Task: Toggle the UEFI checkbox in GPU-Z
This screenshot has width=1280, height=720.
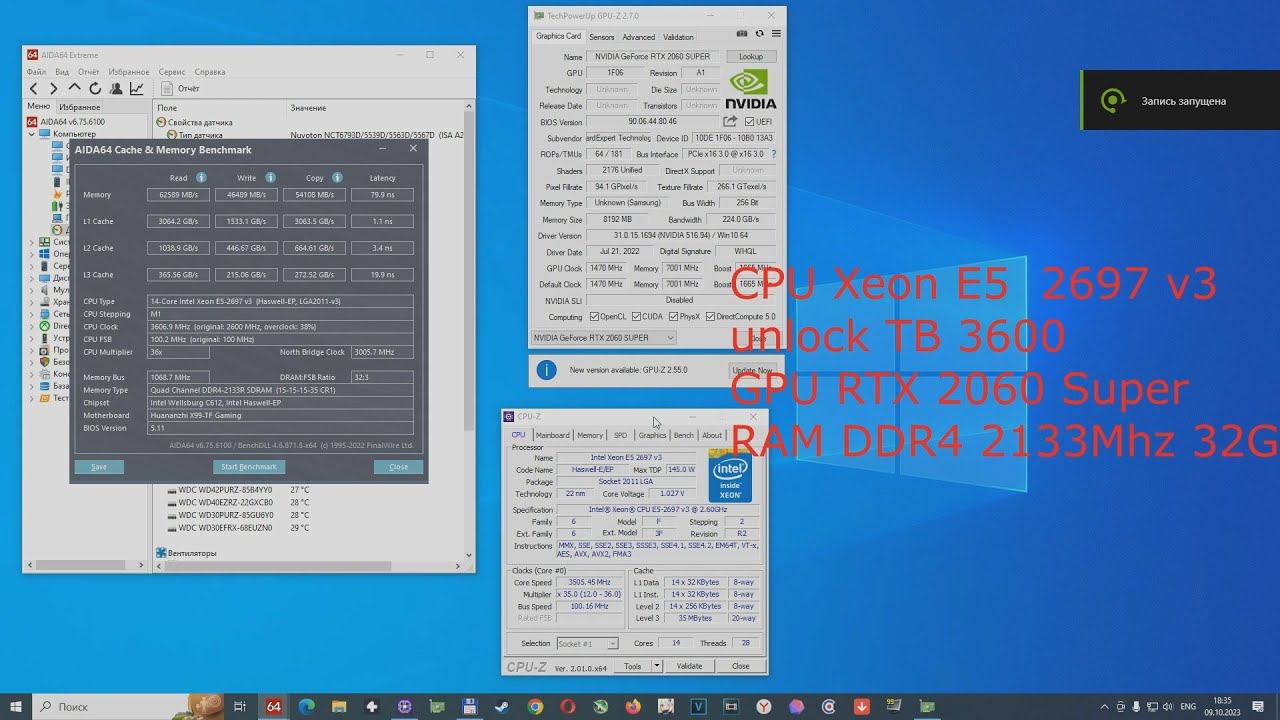Action: pos(749,122)
